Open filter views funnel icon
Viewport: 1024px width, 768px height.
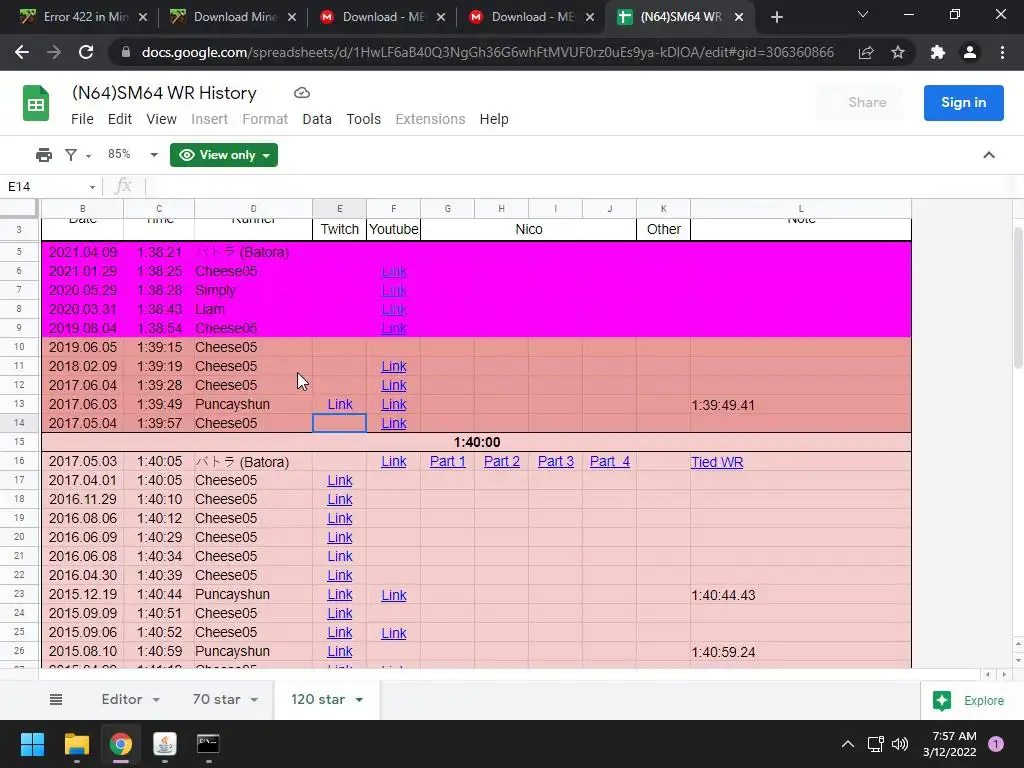[x=71, y=155]
